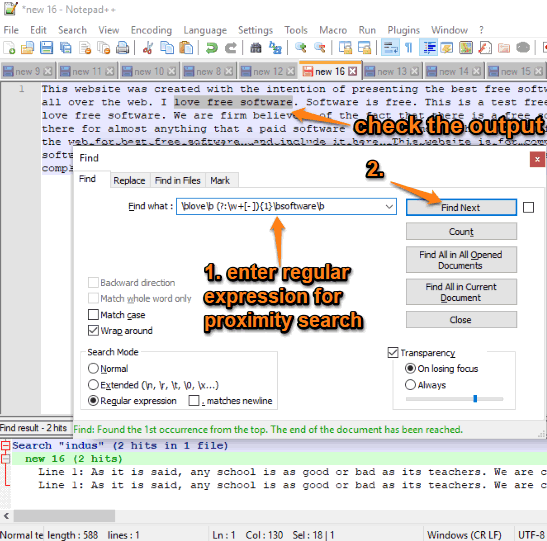Click the Open file toolbar icon

point(28,48)
